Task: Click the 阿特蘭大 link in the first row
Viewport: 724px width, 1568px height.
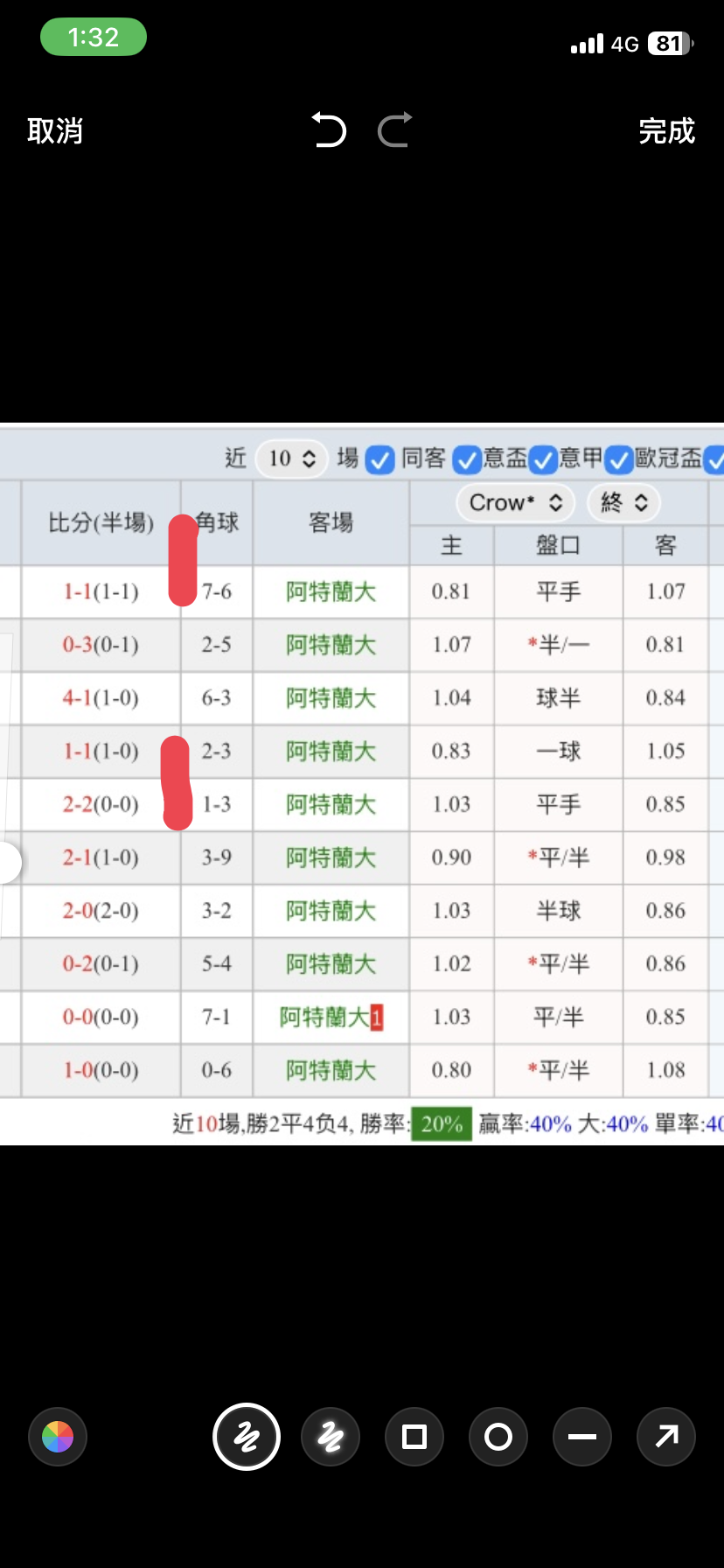Action: (331, 592)
